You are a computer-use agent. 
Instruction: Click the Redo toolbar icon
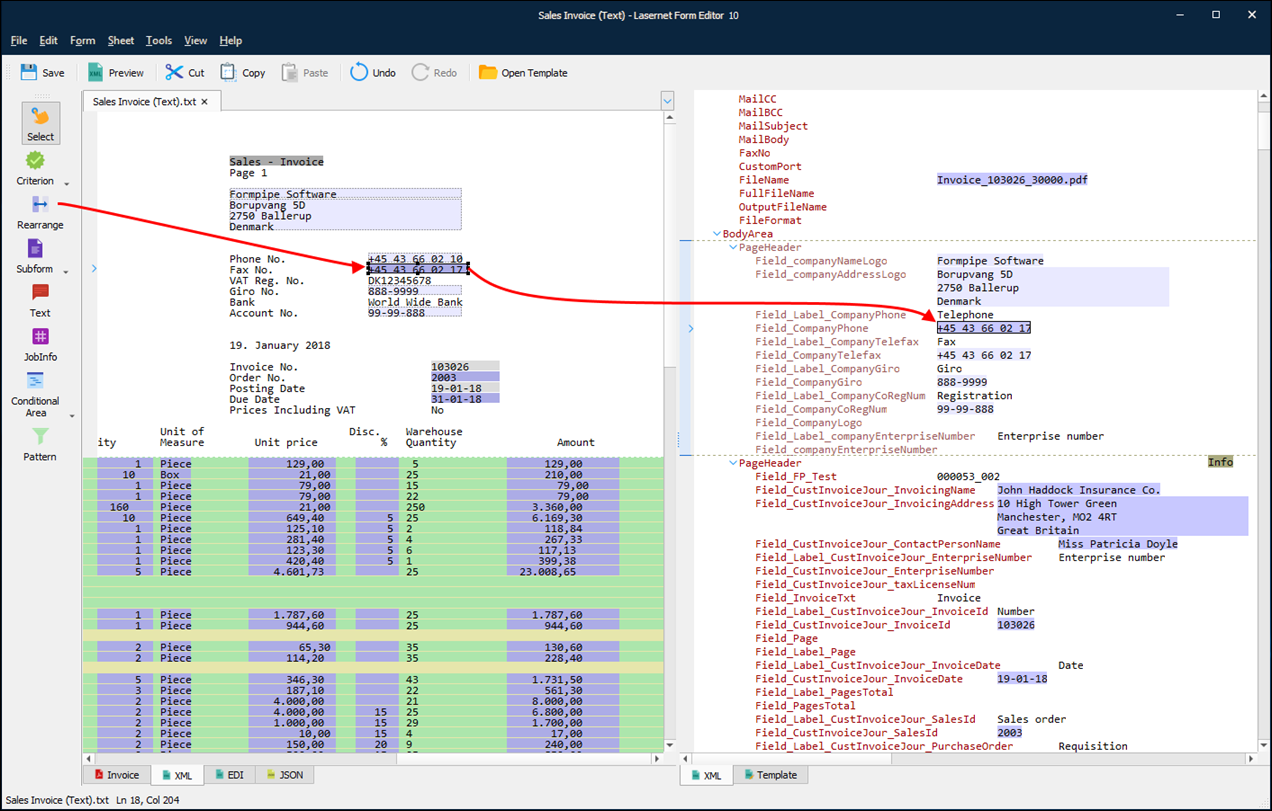pos(420,72)
